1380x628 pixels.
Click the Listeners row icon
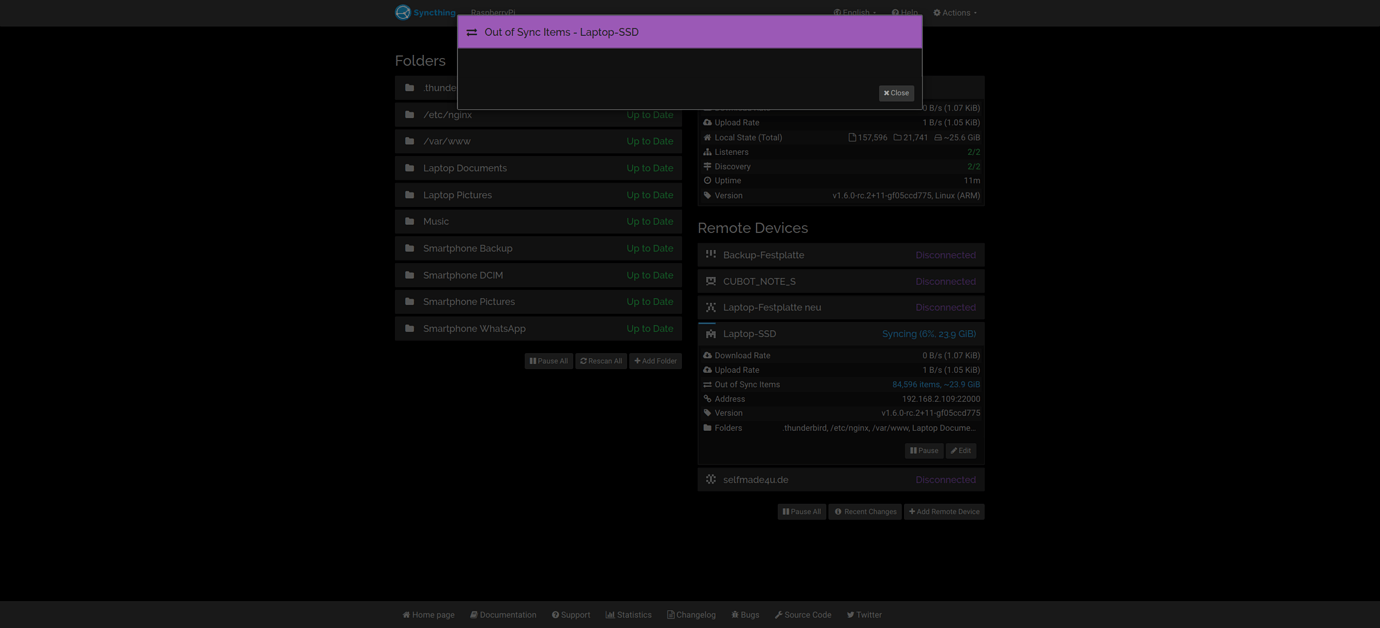(x=707, y=152)
